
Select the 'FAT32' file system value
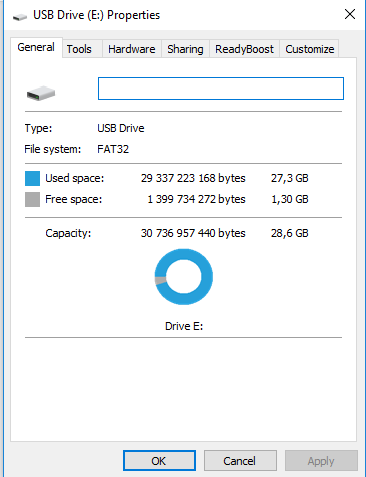click(x=113, y=149)
